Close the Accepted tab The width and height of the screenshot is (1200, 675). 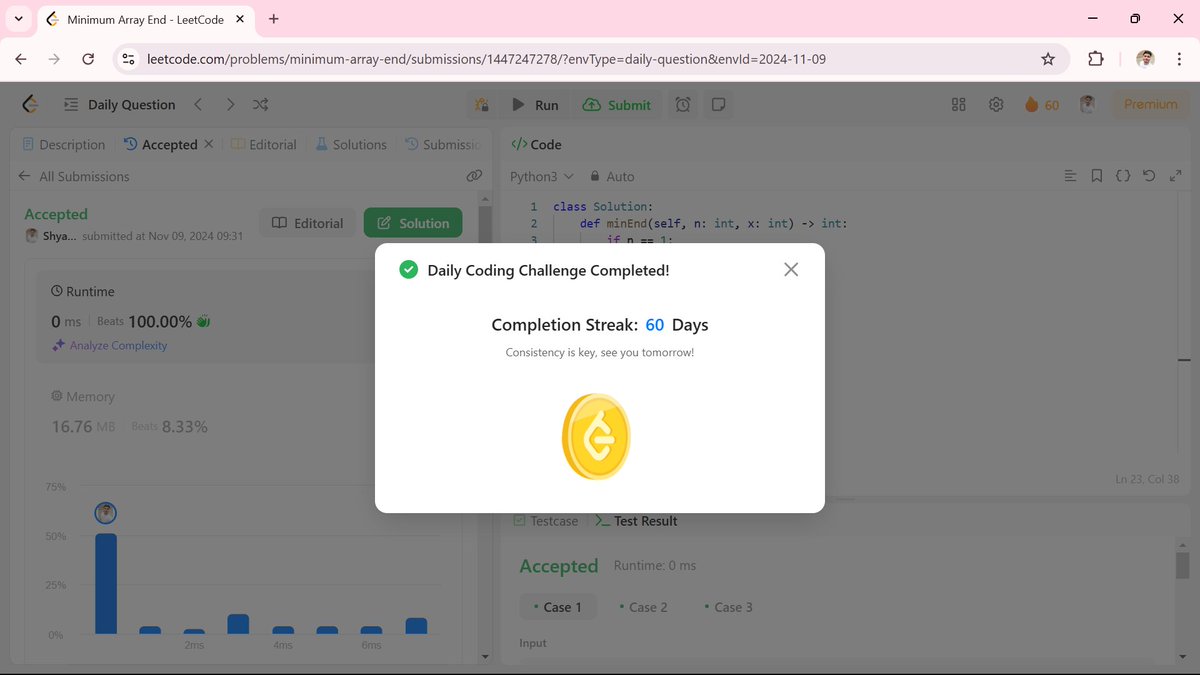click(x=208, y=144)
